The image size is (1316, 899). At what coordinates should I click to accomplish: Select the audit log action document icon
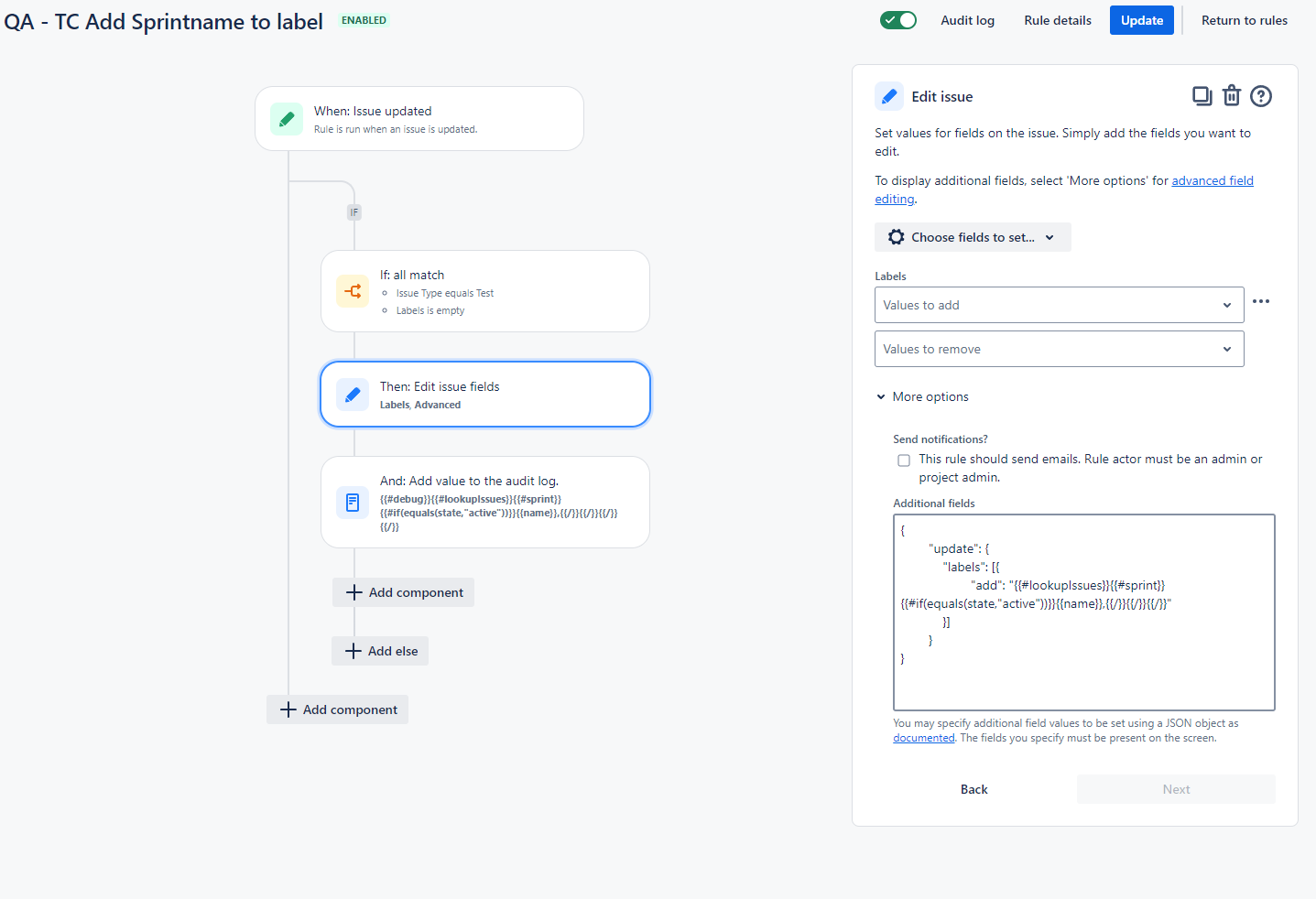click(x=353, y=502)
